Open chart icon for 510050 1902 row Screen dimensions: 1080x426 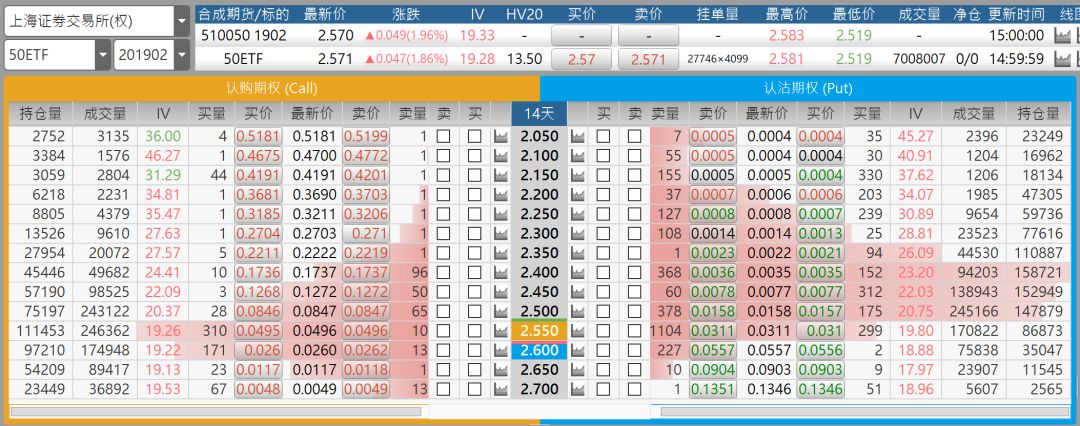coord(1063,36)
